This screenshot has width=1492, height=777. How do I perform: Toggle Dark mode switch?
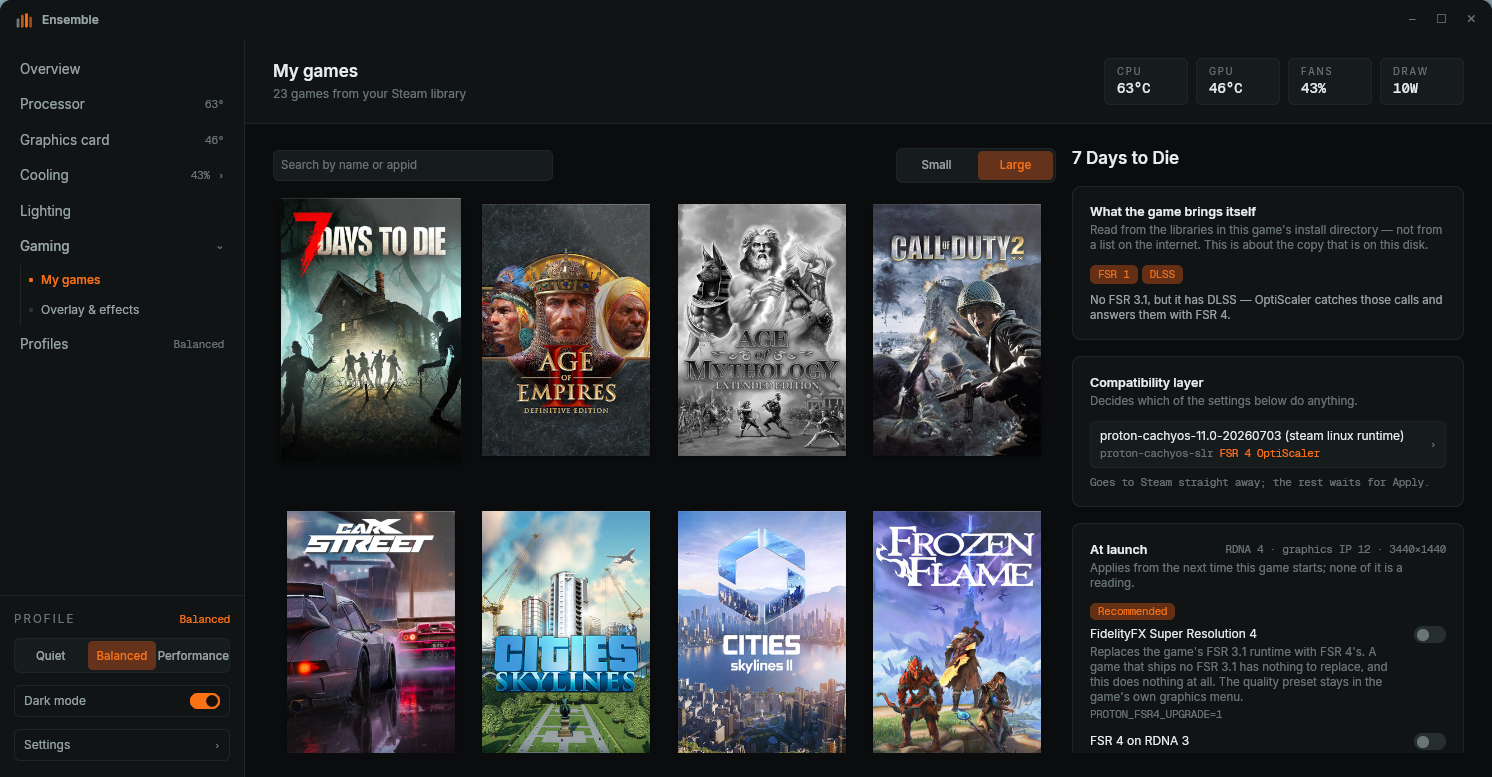(205, 701)
